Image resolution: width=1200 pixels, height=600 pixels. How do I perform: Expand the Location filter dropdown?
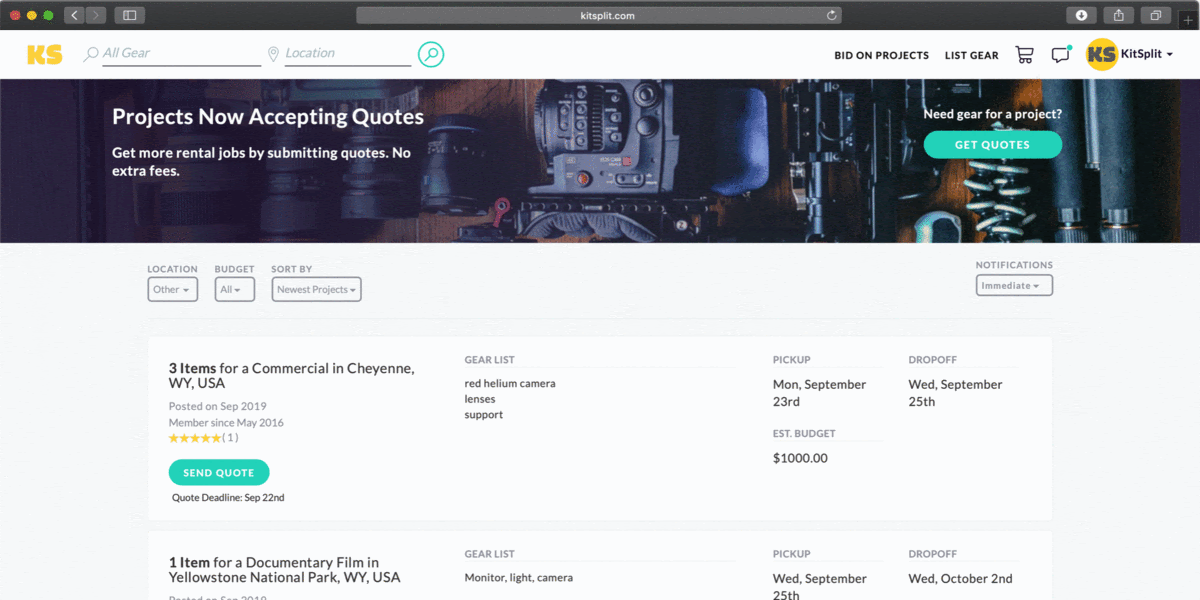point(172,289)
